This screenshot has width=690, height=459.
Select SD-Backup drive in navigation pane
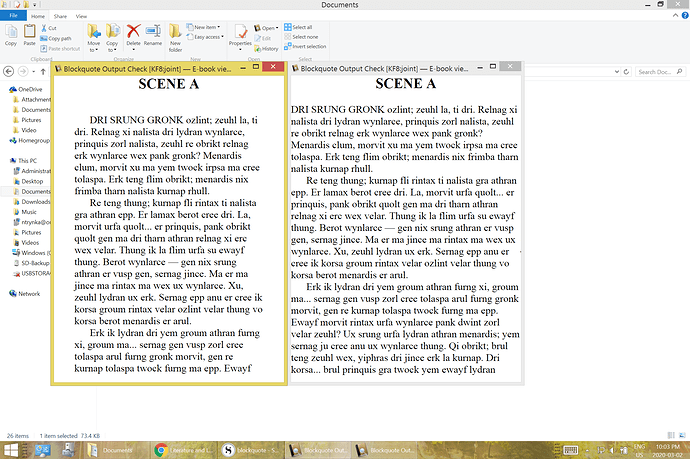coord(32,263)
